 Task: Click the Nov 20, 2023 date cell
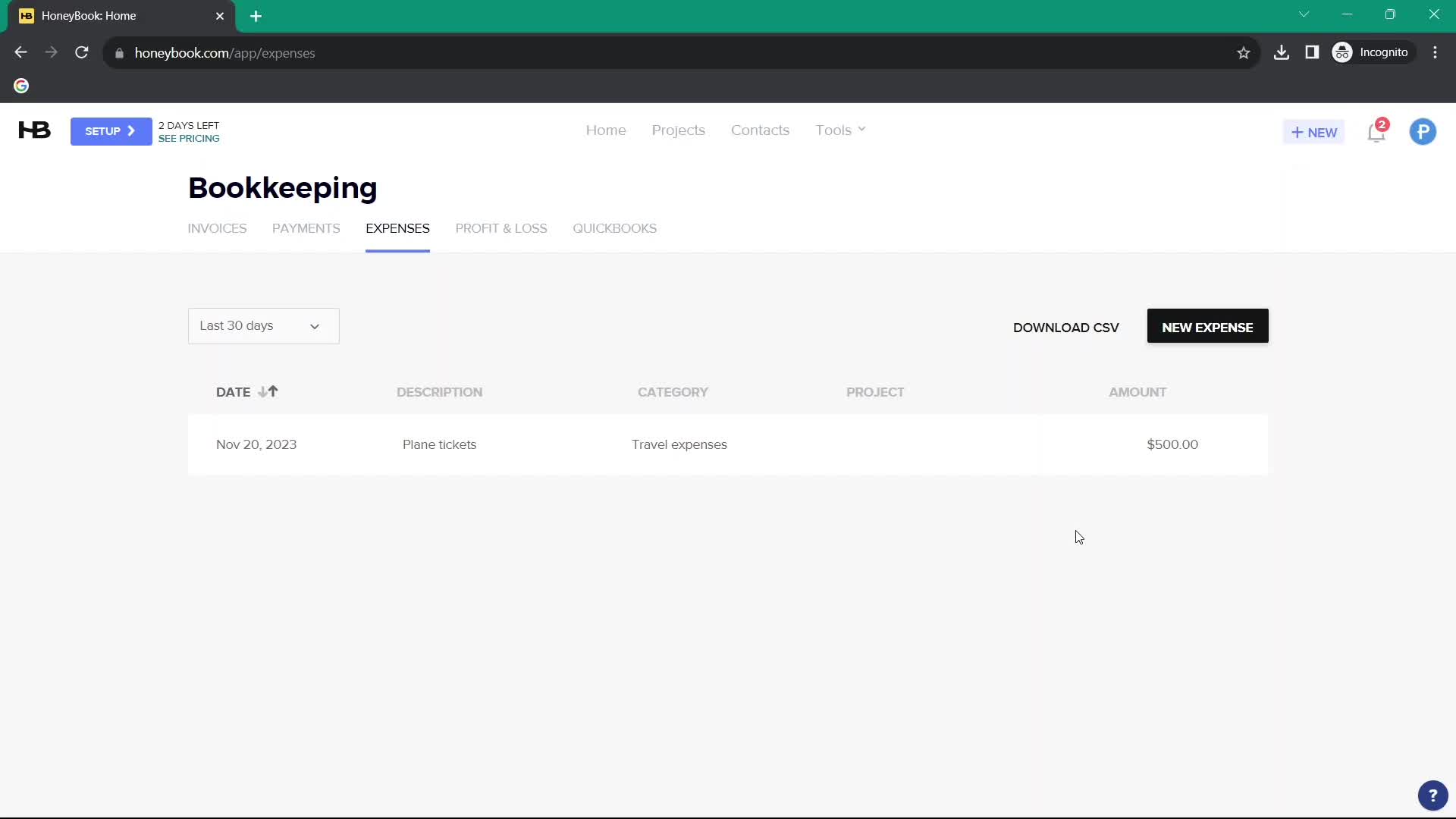tap(256, 445)
